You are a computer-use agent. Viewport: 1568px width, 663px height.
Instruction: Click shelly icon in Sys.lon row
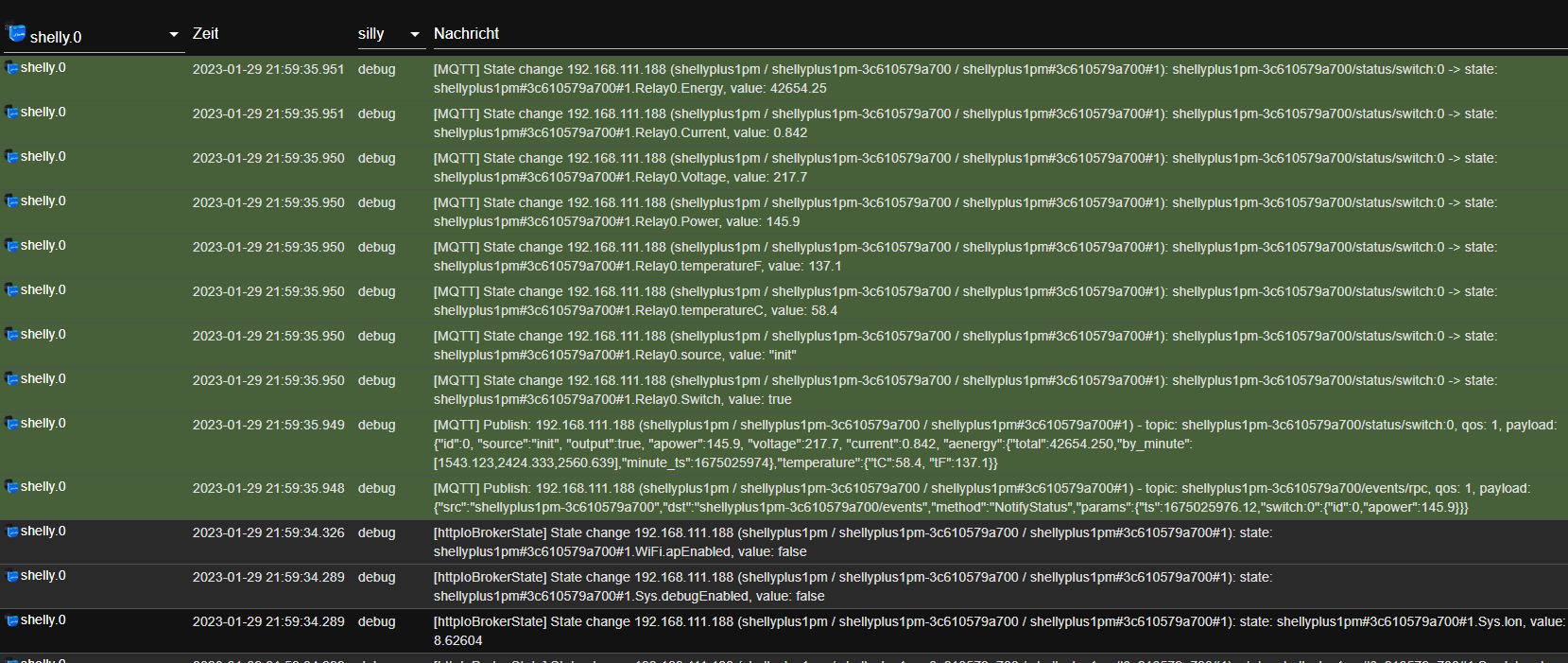(x=12, y=619)
